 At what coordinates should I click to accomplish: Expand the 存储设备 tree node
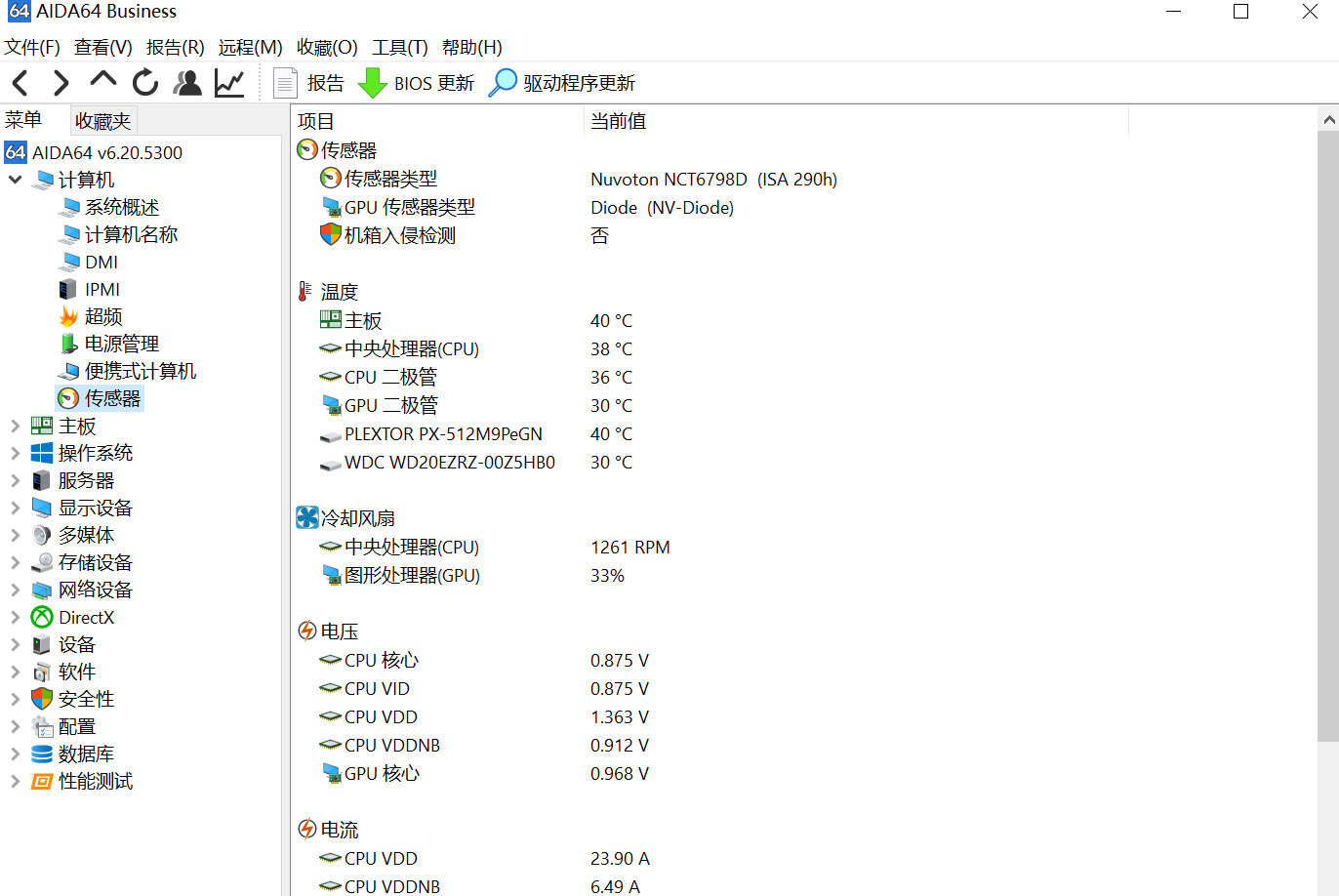[15, 562]
